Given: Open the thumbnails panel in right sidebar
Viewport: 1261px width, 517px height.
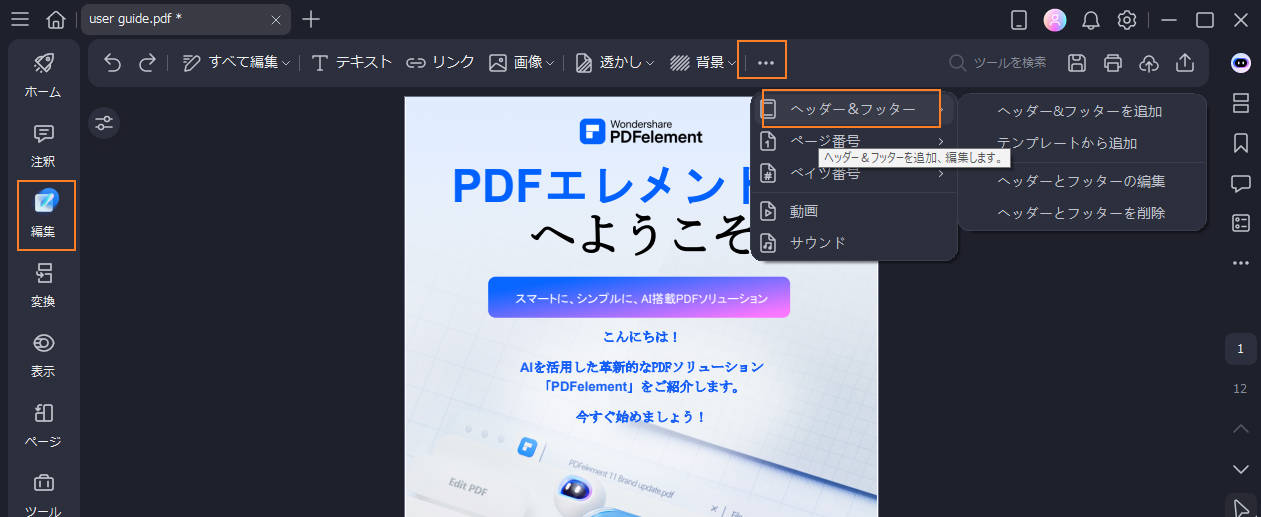Looking at the screenshot, I should (x=1241, y=103).
